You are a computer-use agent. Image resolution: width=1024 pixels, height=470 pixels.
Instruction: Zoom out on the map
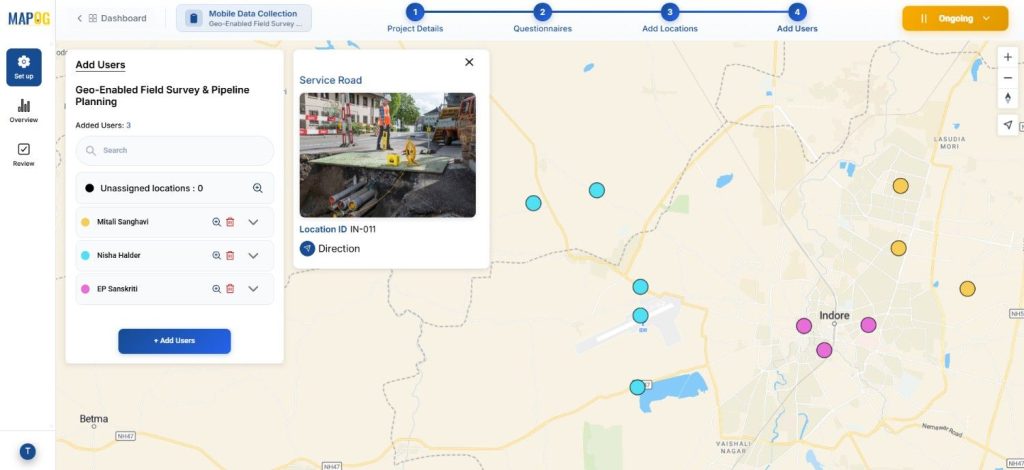1008,78
